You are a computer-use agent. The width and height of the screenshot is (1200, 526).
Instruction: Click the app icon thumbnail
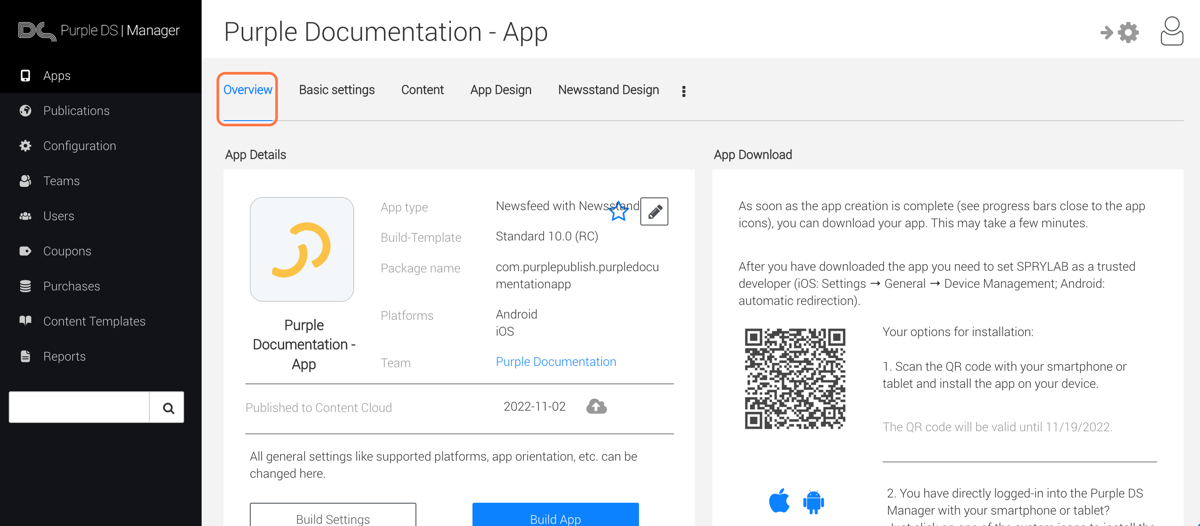(302, 249)
